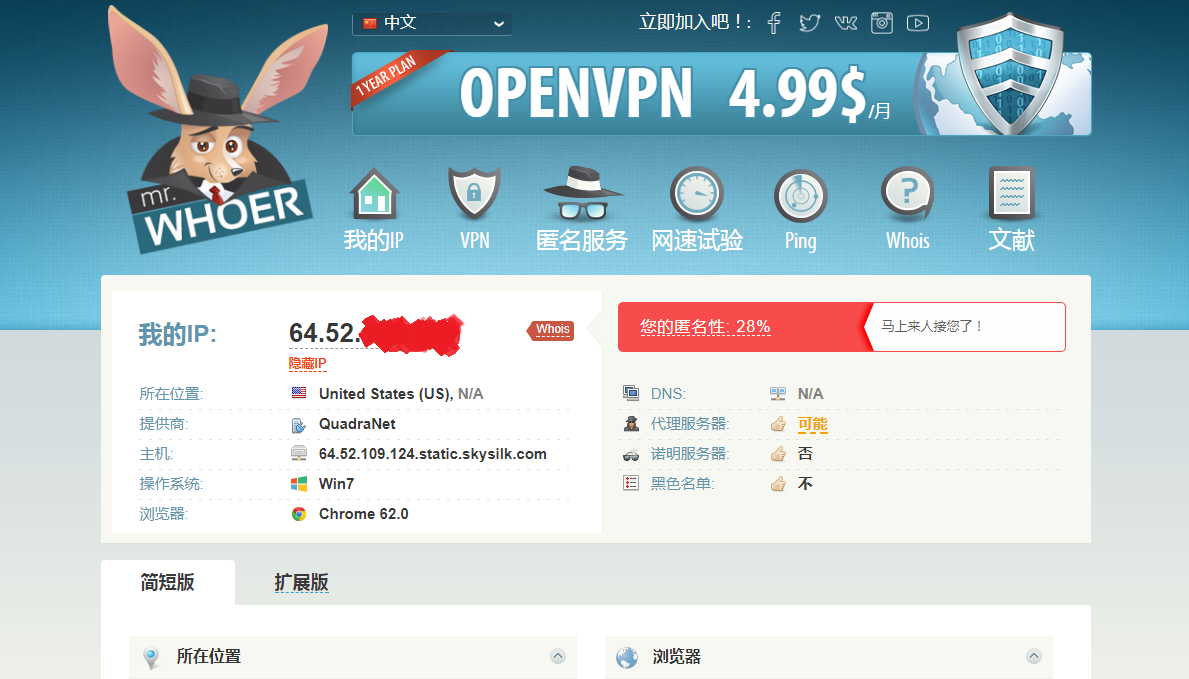Screen dimensions: 1189x679
Task: Open the 匿名服务 menu label
Action: click(582, 240)
